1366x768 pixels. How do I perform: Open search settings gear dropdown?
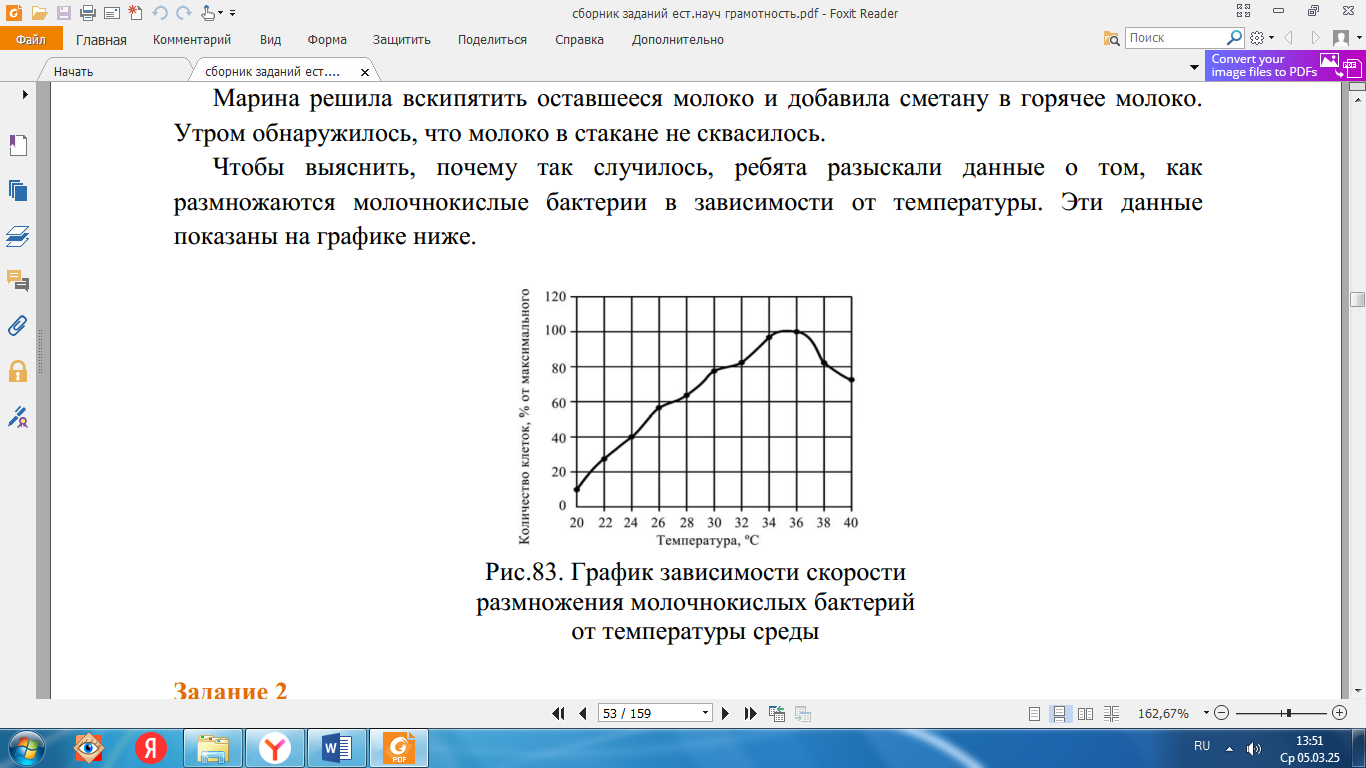(x=1262, y=38)
